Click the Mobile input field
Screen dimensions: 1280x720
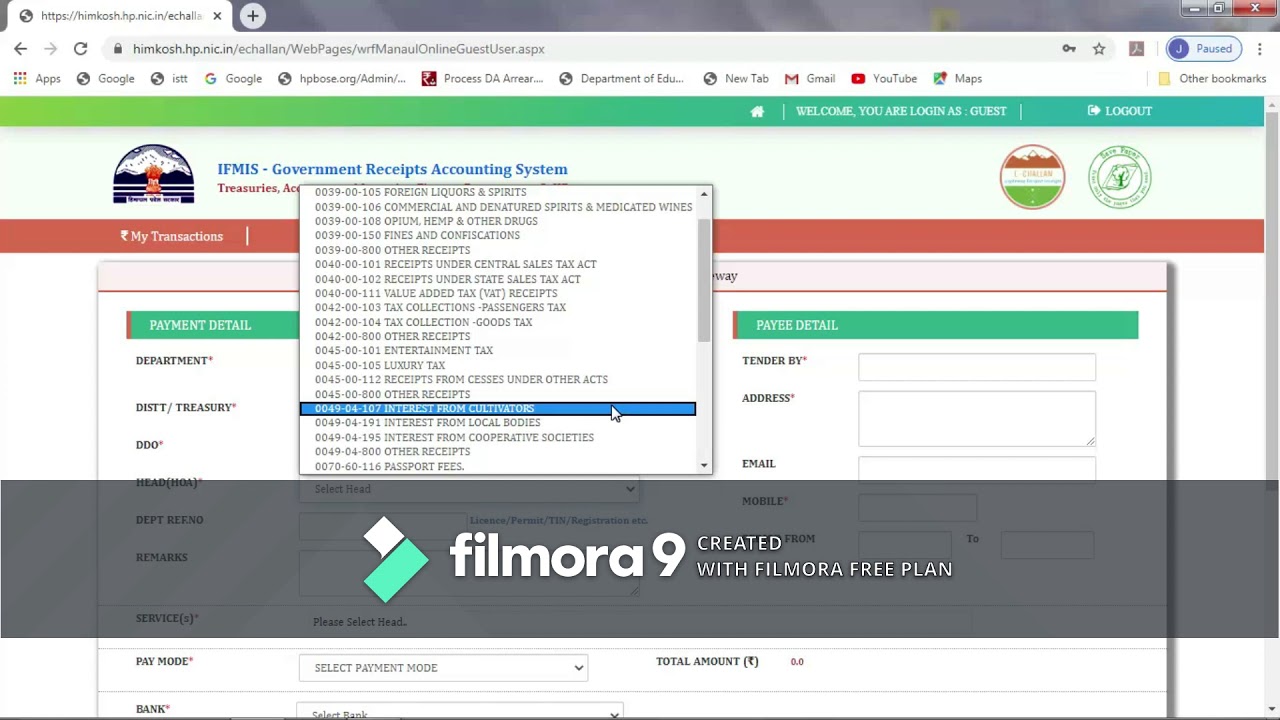[x=917, y=507]
